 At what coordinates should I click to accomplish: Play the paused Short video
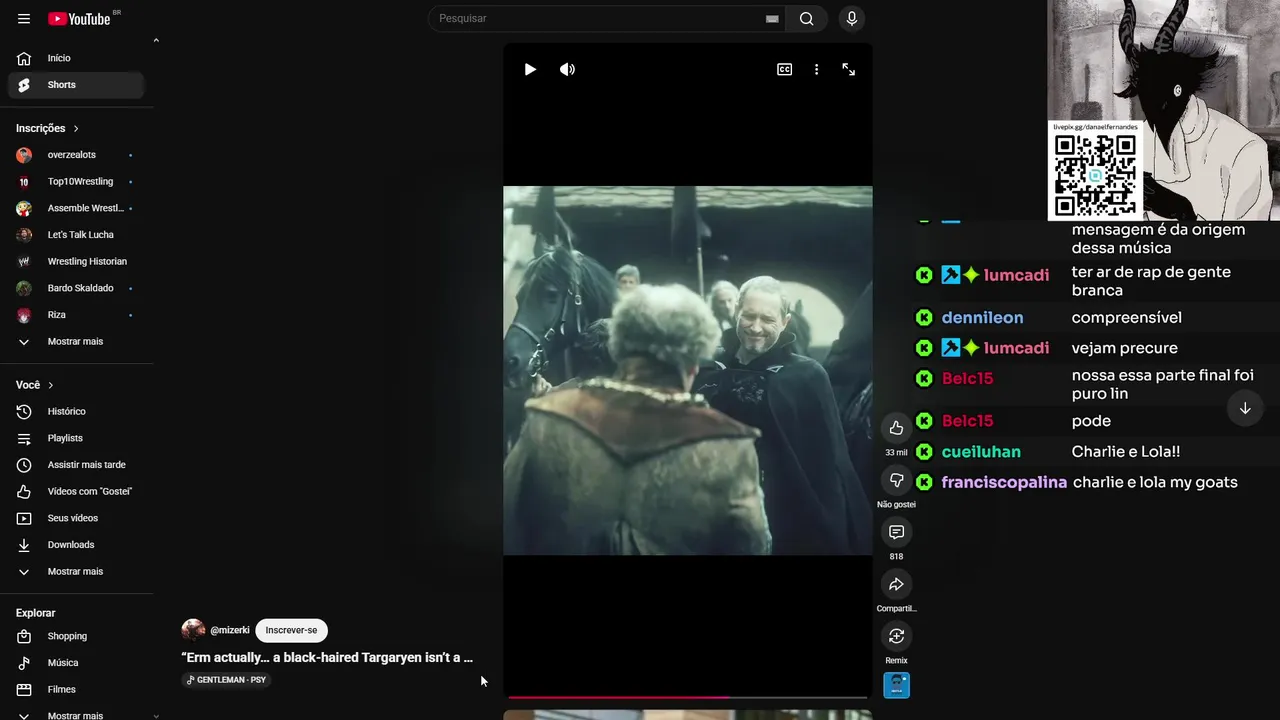[x=530, y=70]
